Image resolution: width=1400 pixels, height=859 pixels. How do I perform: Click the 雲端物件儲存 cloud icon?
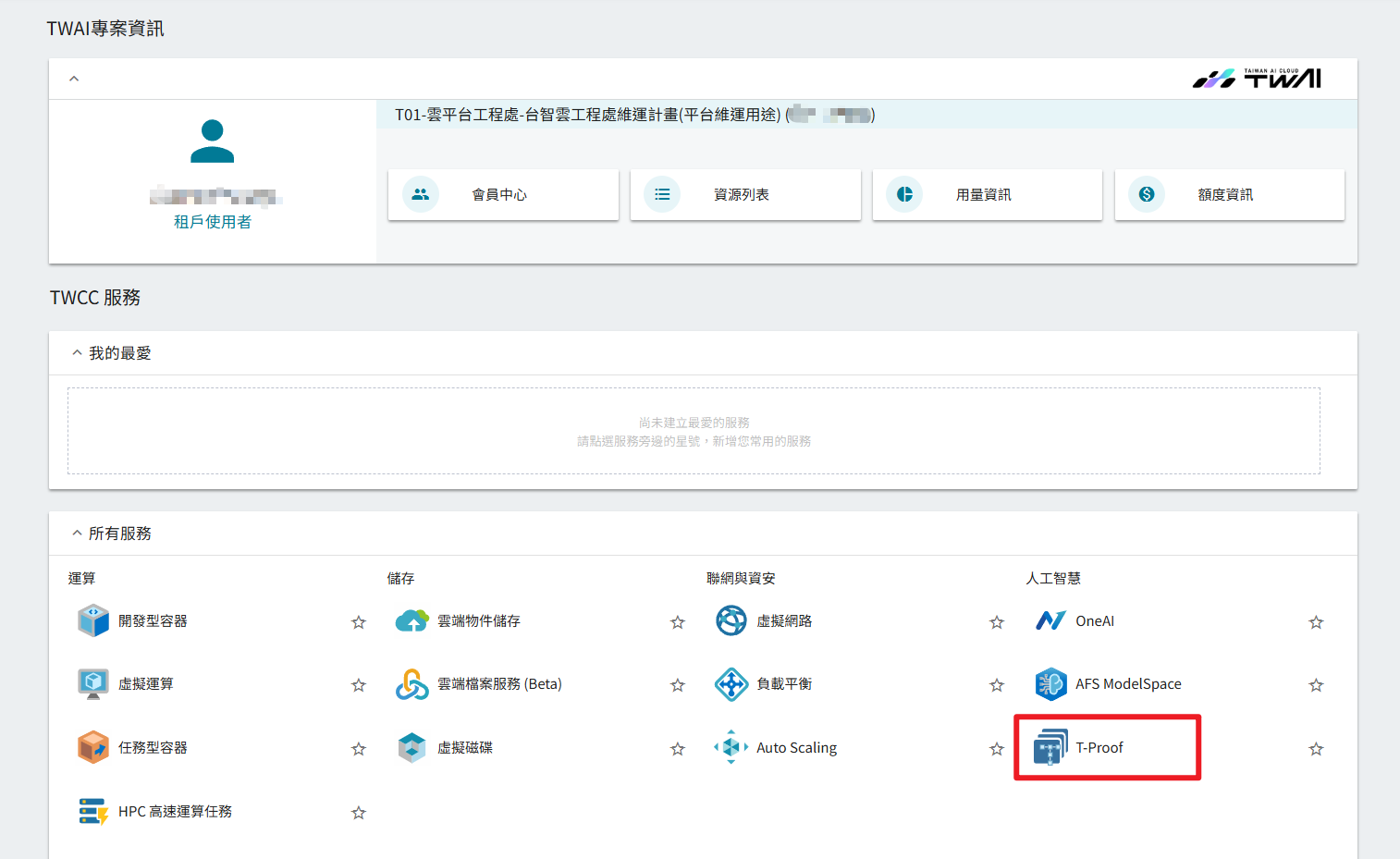pos(412,620)
